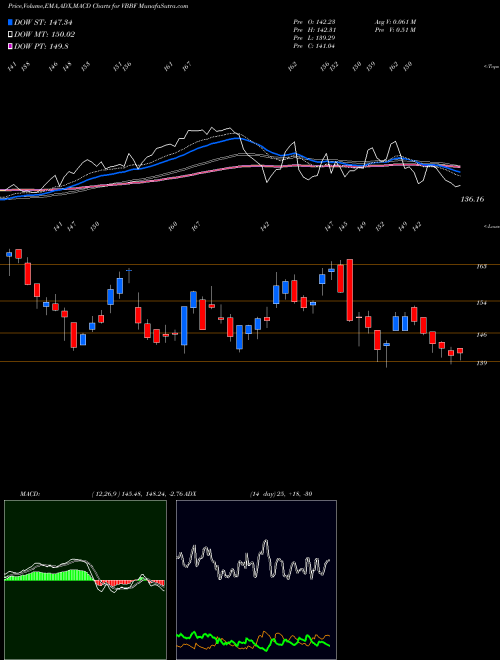Screen dimensions: 500x660
Task: Click the 154 price level label
Action: tap(482, 302)
